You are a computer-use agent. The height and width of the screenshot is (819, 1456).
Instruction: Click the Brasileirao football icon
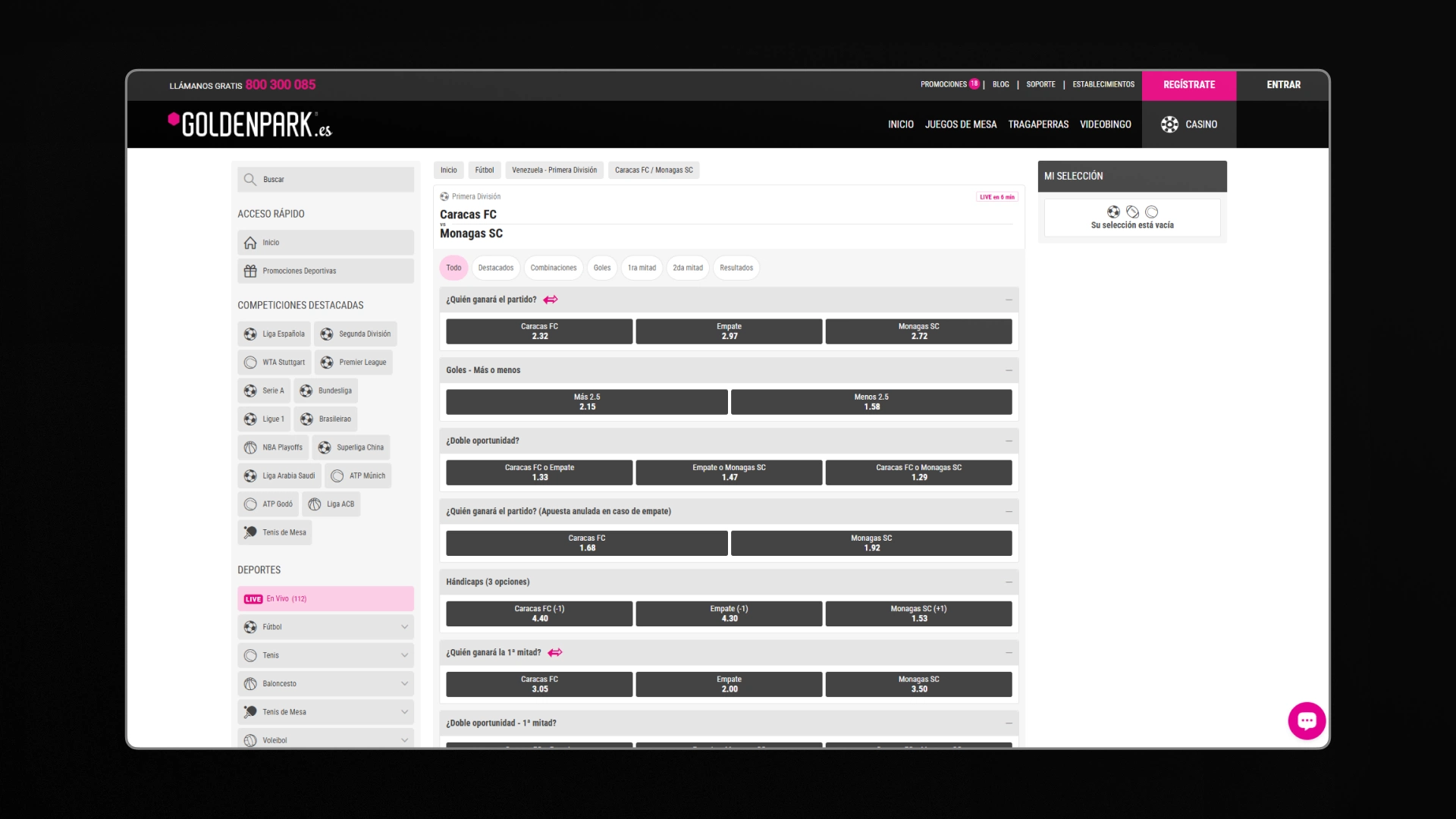pos(306,419)
